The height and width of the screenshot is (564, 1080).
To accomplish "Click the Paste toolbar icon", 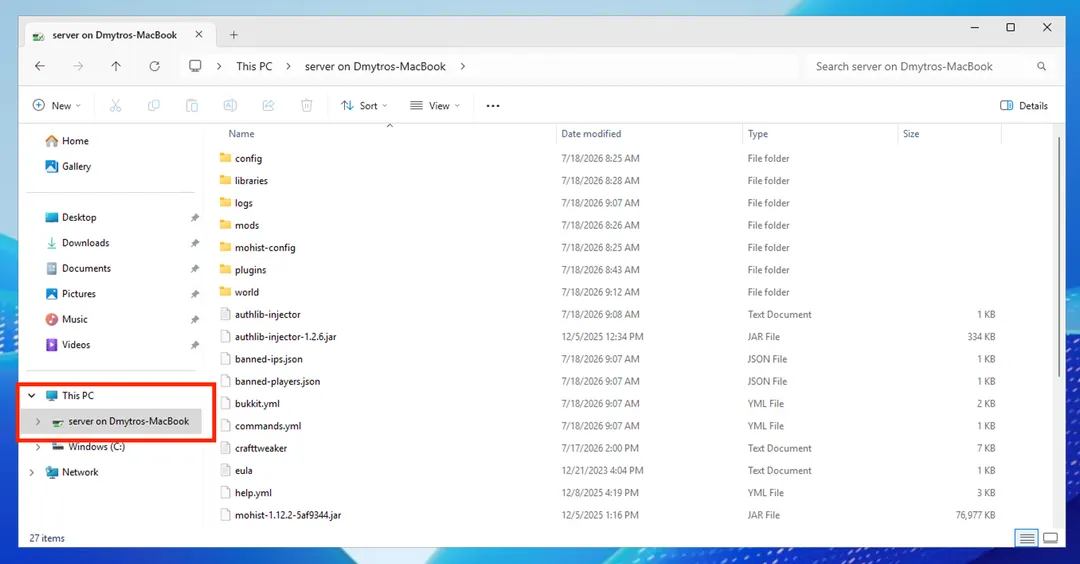I will [x=191, y=105].
